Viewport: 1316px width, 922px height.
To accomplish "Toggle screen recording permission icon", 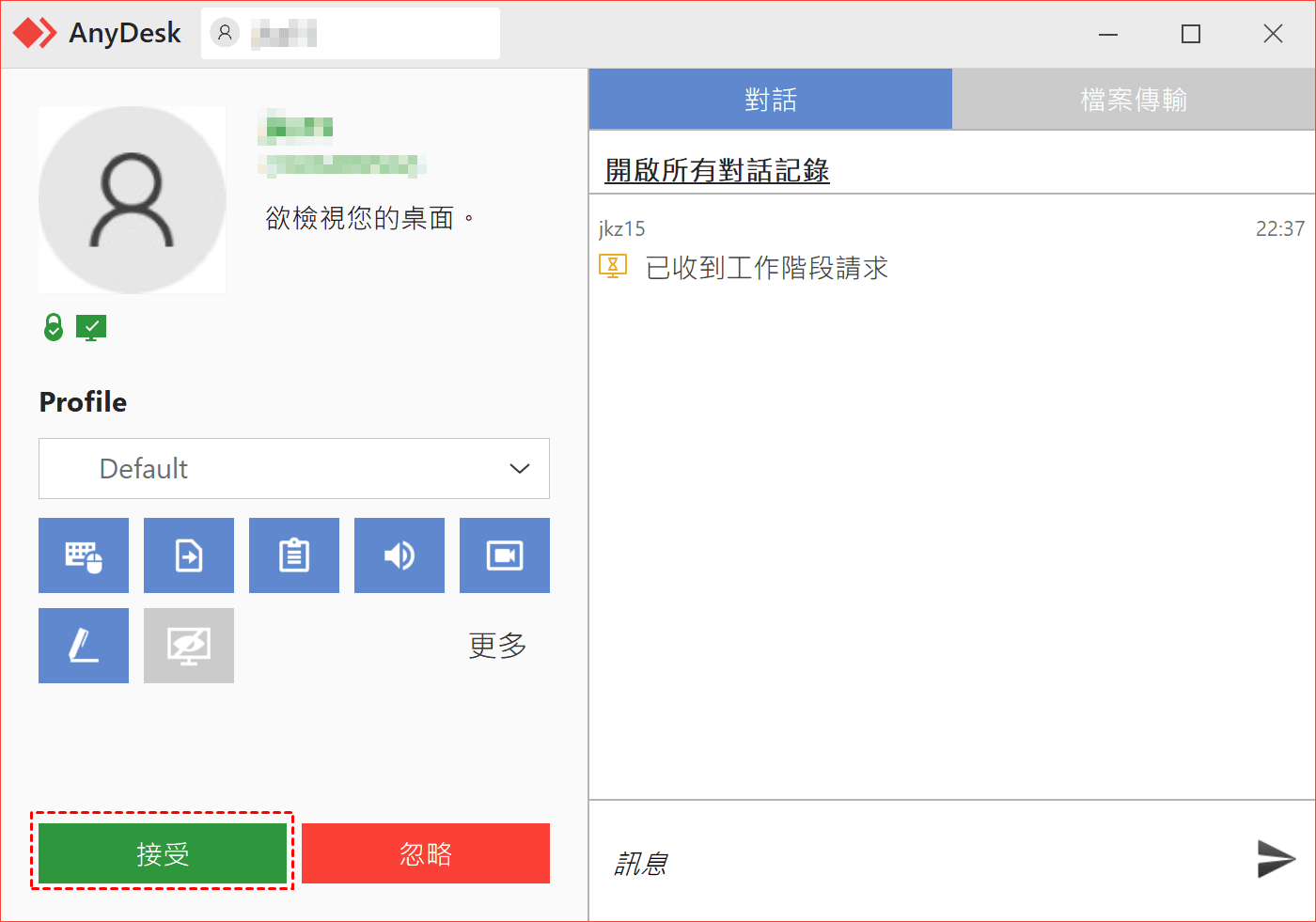I will (505, 555).
